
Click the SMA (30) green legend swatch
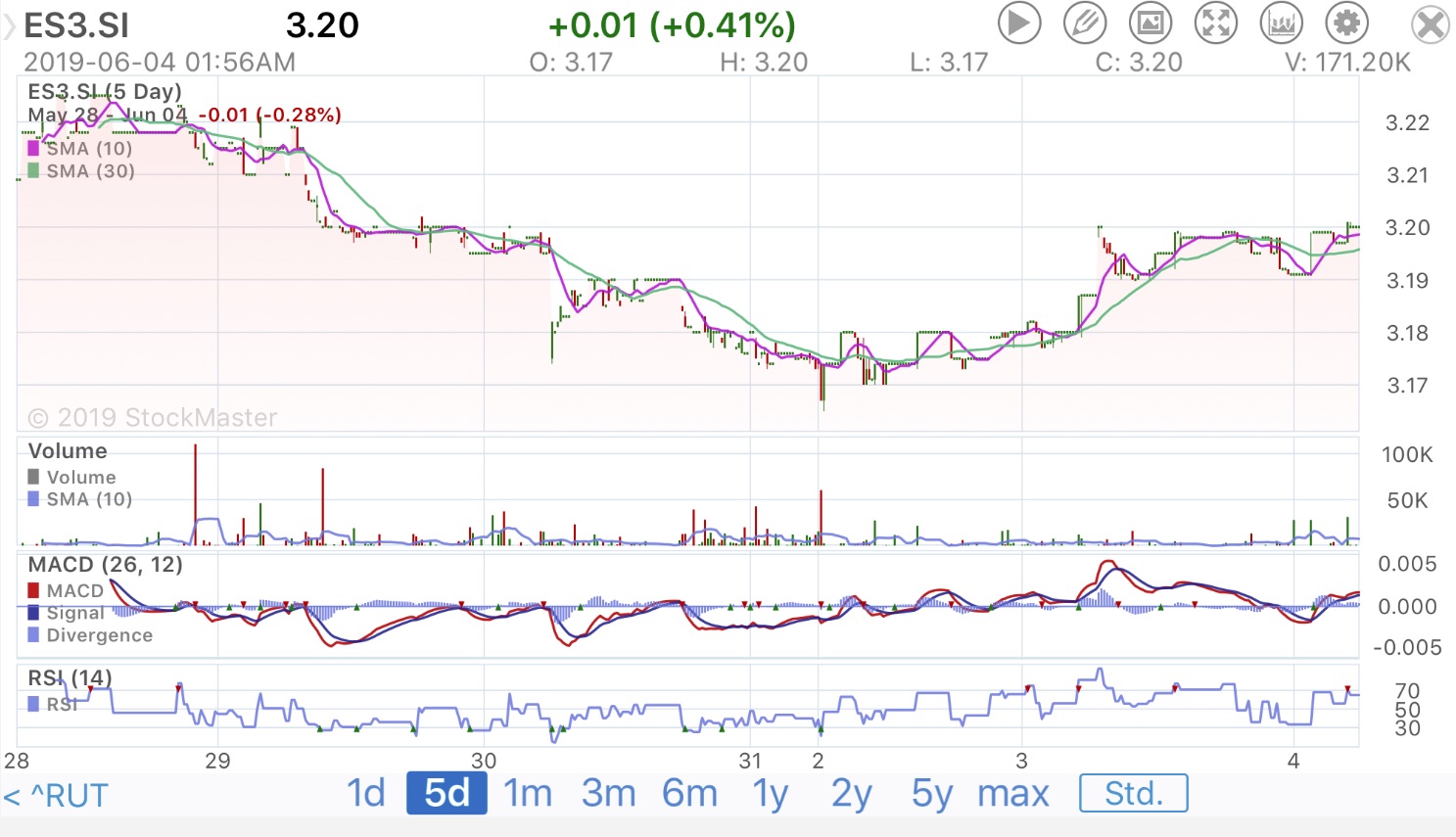tap(33, 171)
